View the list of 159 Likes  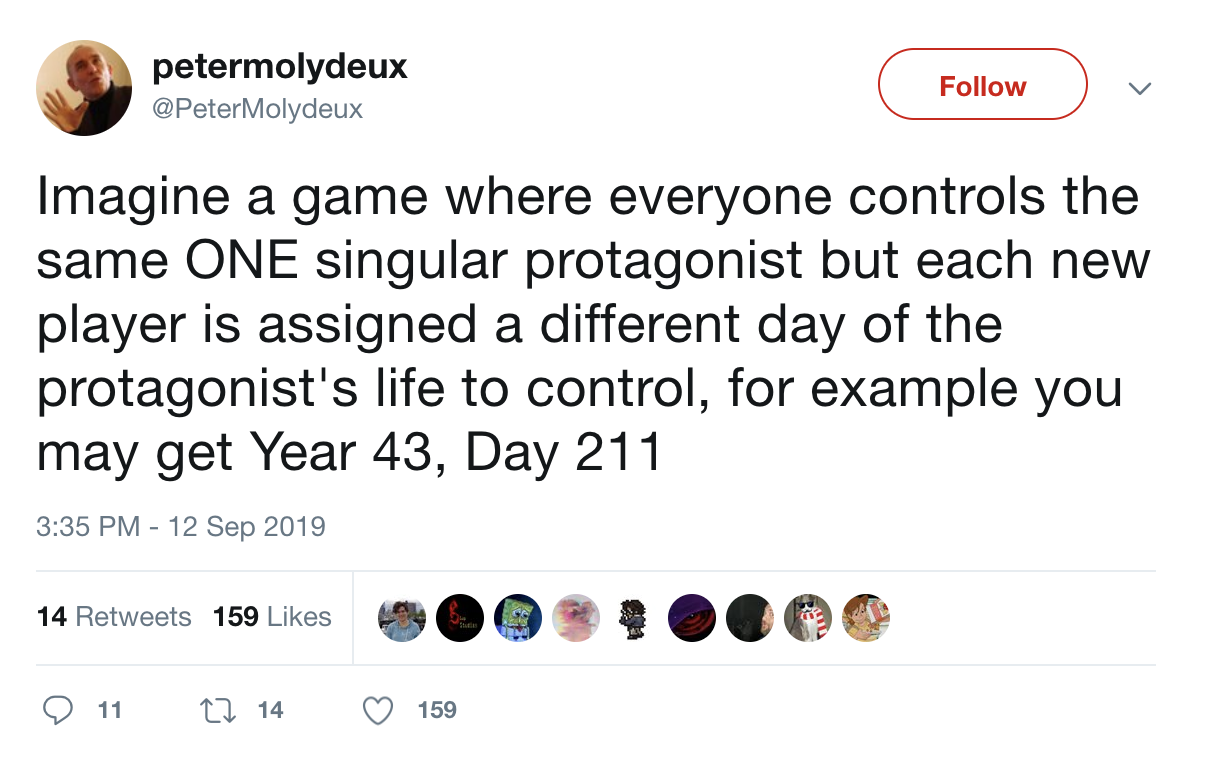coord(272,617)
